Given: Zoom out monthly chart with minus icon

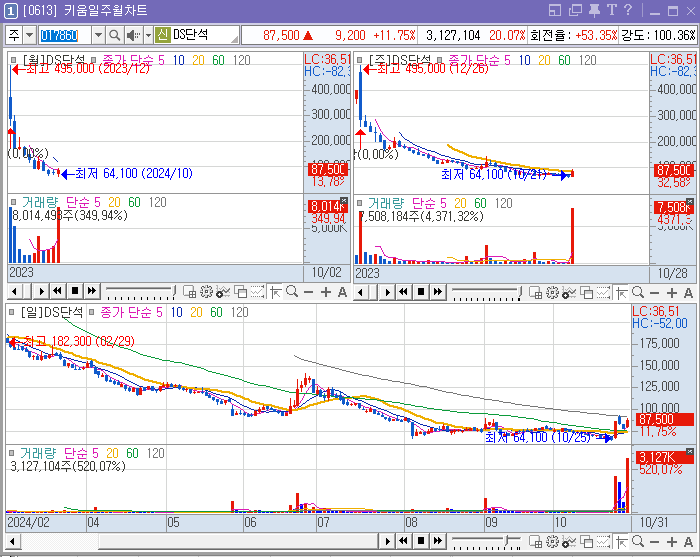Looking at the screenshot, I should pos(308,292).
